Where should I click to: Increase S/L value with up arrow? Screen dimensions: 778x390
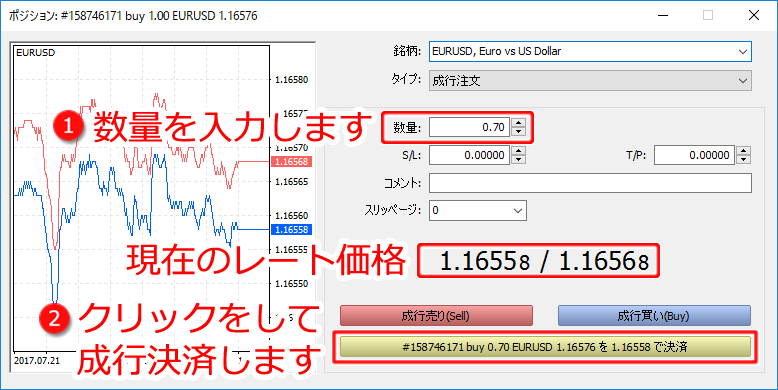pos(519,151)
